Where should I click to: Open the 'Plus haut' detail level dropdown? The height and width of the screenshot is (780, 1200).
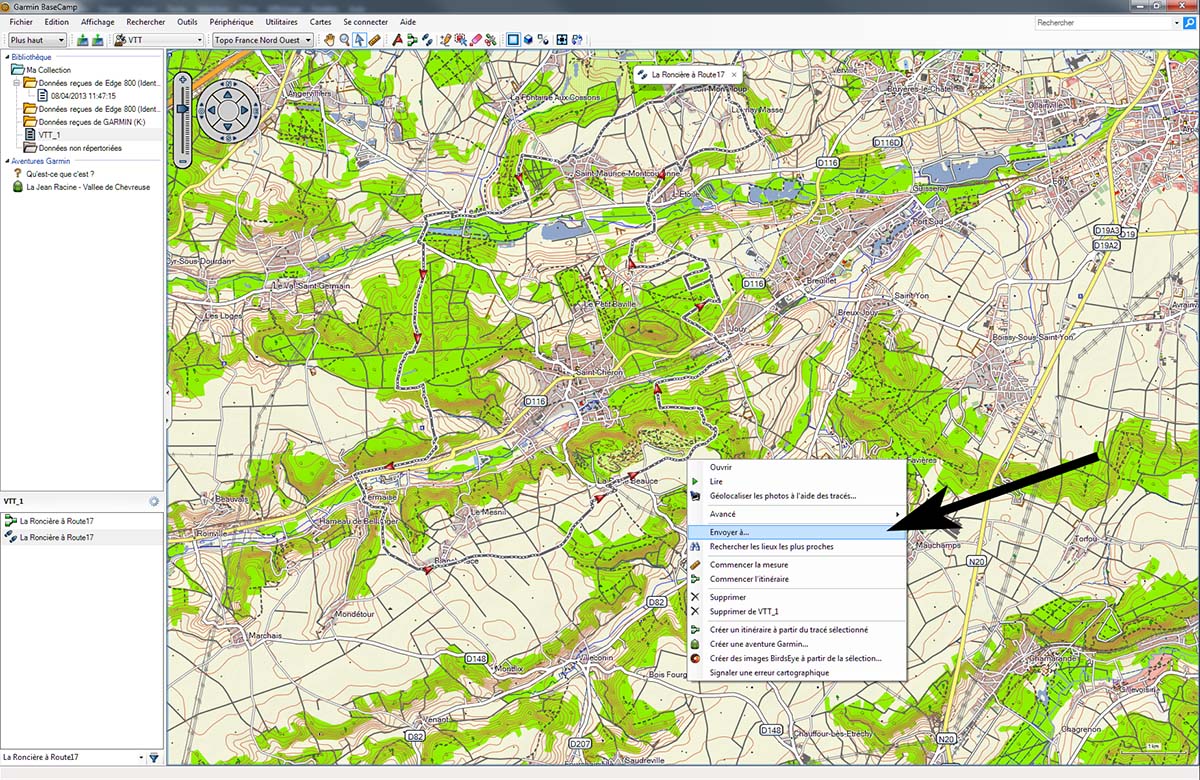pyautogui.click(x=38, y=40)
